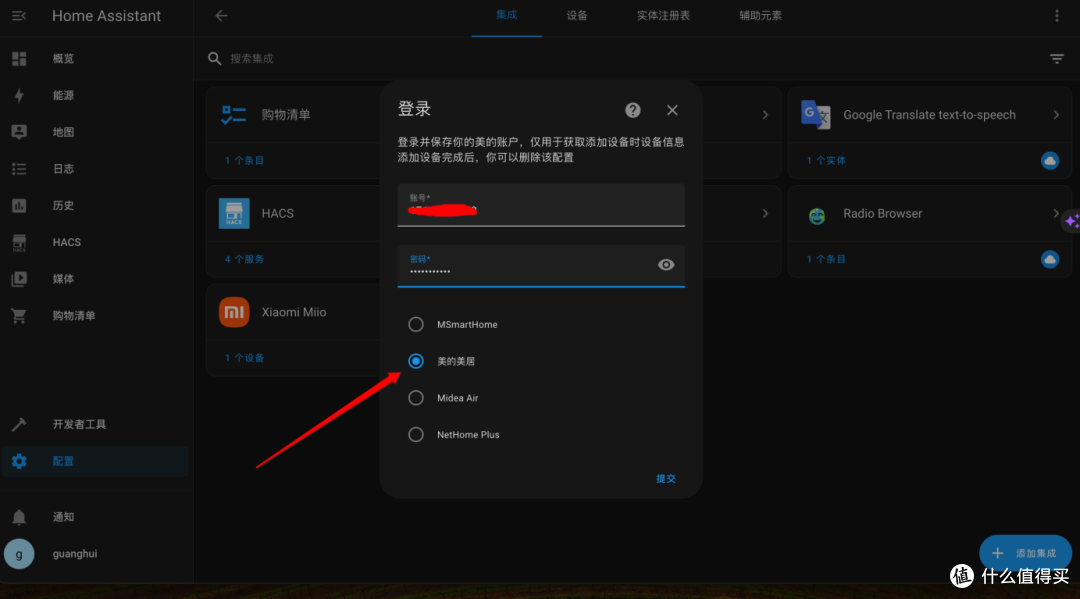
Task: Open 开发者工具 developer tools hammer icon
Action: [x=19, y=424]
